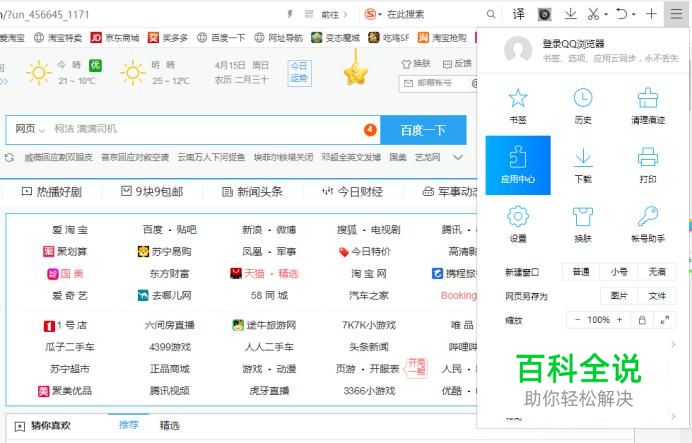Decrease zoom with minus button
This screenshot has height=443, width=692.
577,320
